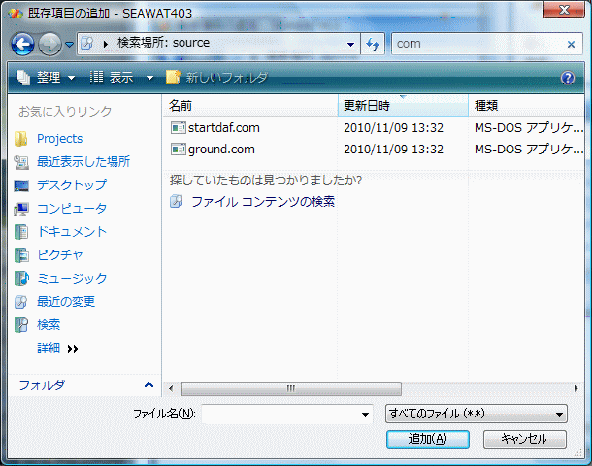Click the Projects folder icon

(21, 139)
